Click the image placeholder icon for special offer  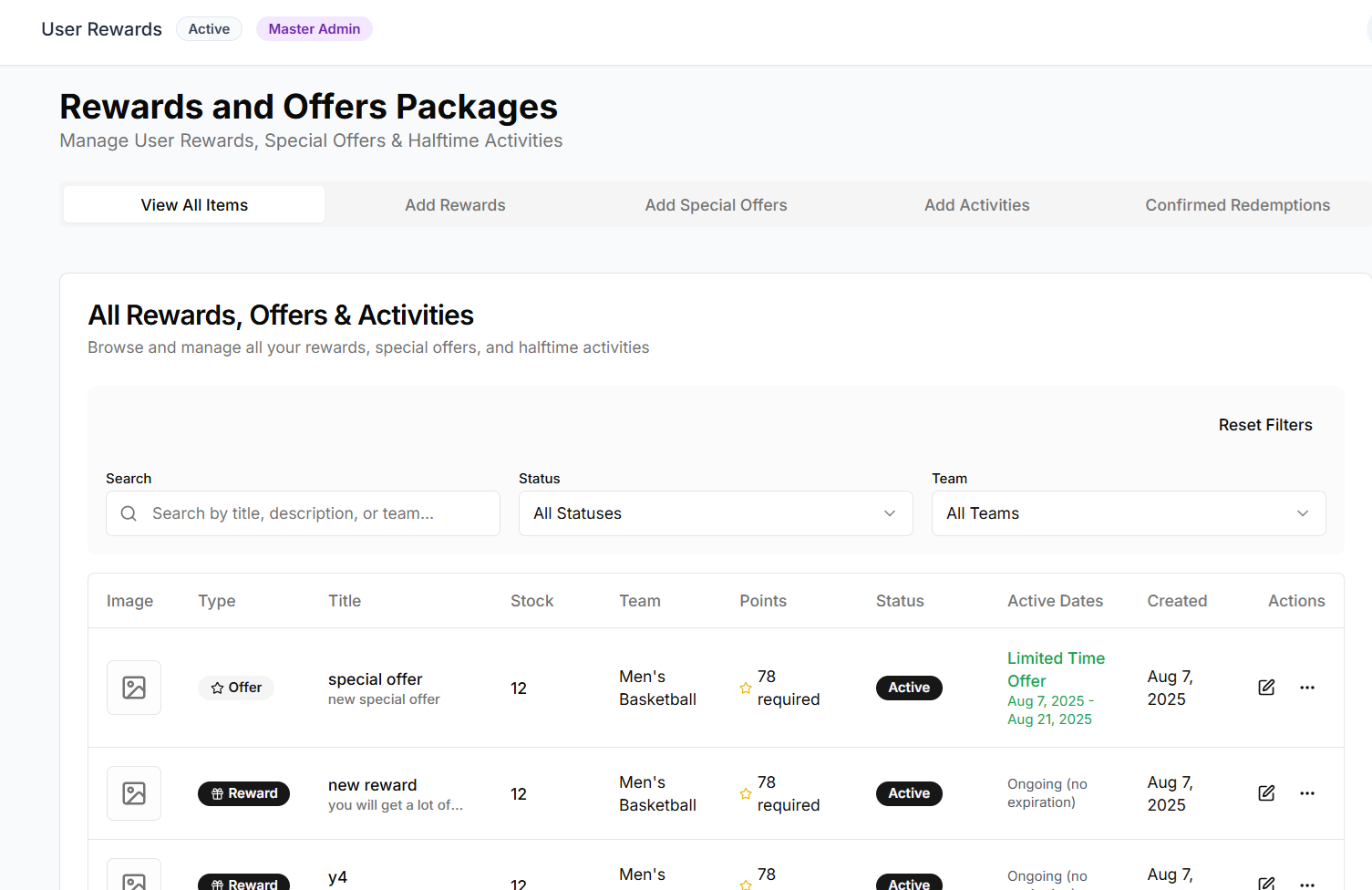tap(133, 688)
